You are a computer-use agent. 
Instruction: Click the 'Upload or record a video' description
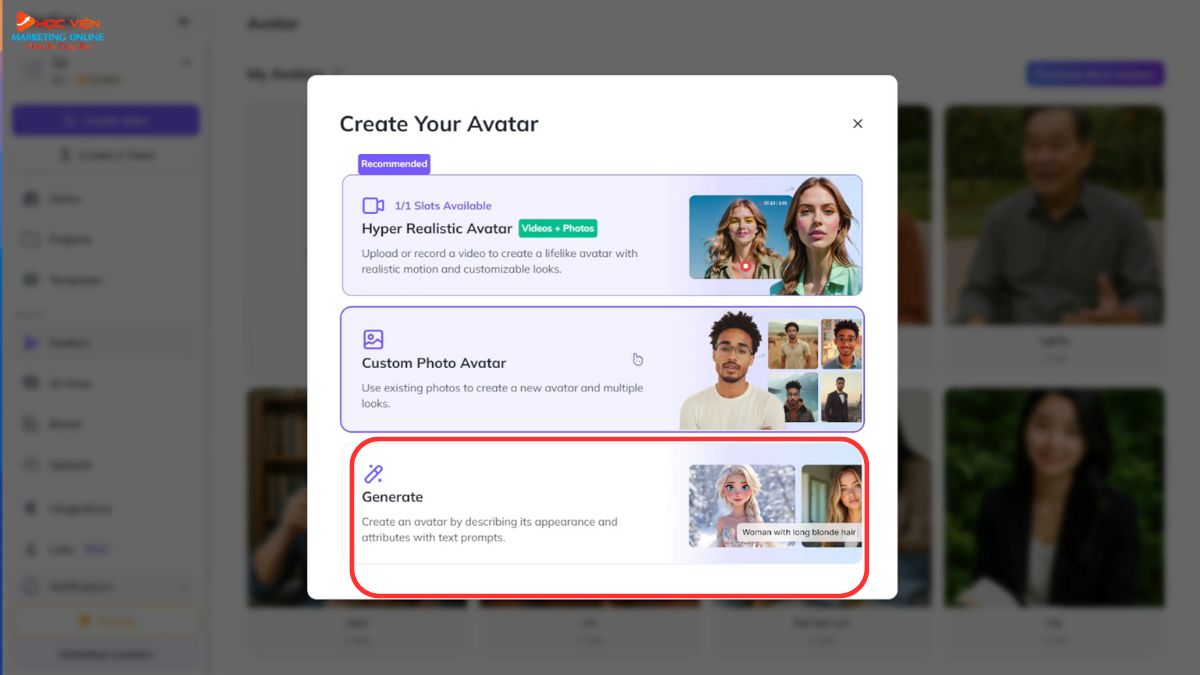tap(499, 261)
